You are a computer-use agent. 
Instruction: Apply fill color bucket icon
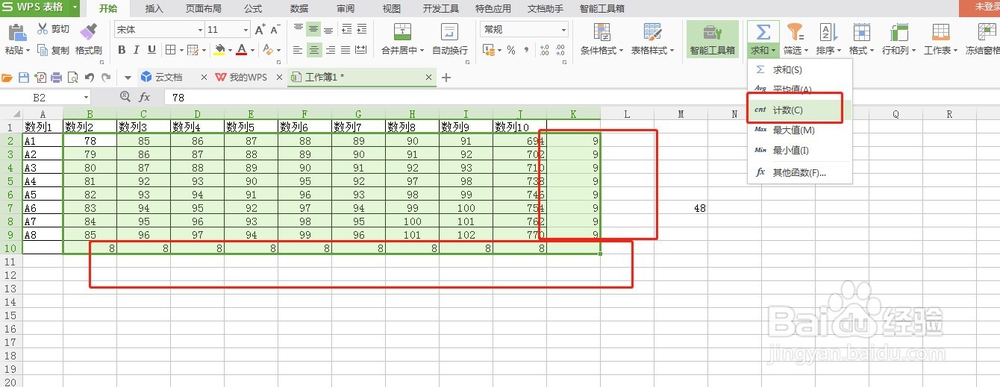(x=219, y=50)
